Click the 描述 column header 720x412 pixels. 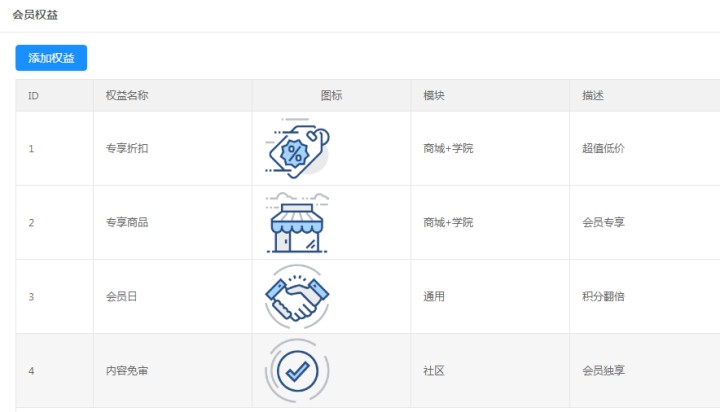(x=593, y=96)
